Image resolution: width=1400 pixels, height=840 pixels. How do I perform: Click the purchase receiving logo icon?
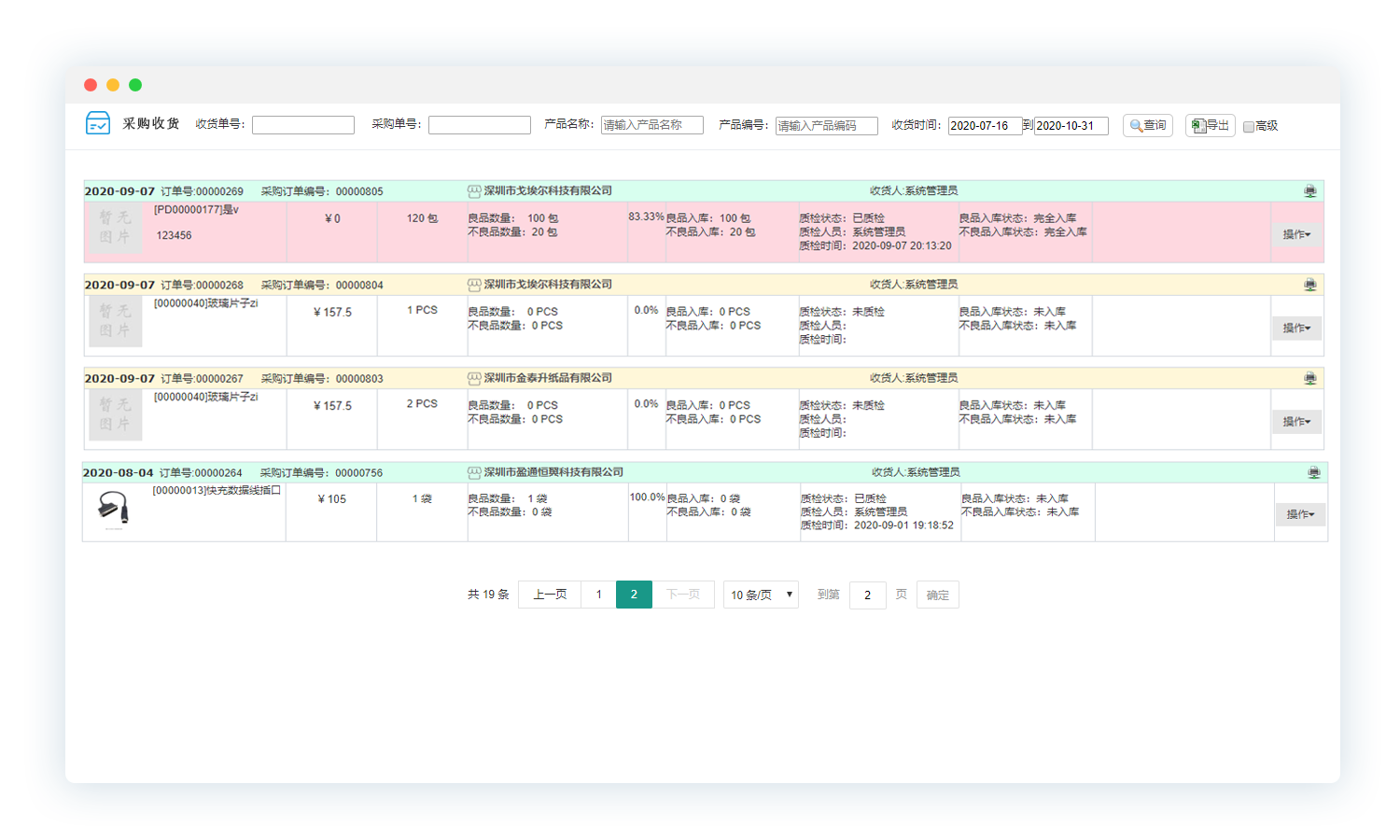[98, 123]
